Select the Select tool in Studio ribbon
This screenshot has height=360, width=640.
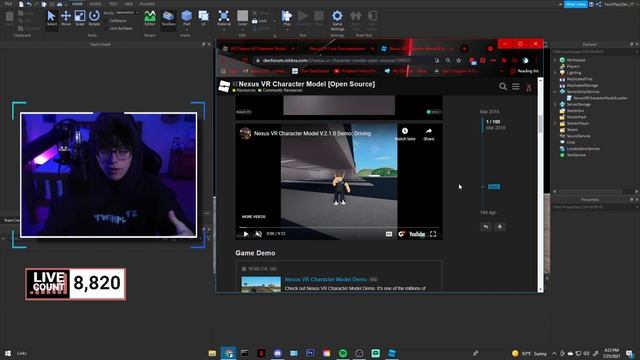coord(51,18)
